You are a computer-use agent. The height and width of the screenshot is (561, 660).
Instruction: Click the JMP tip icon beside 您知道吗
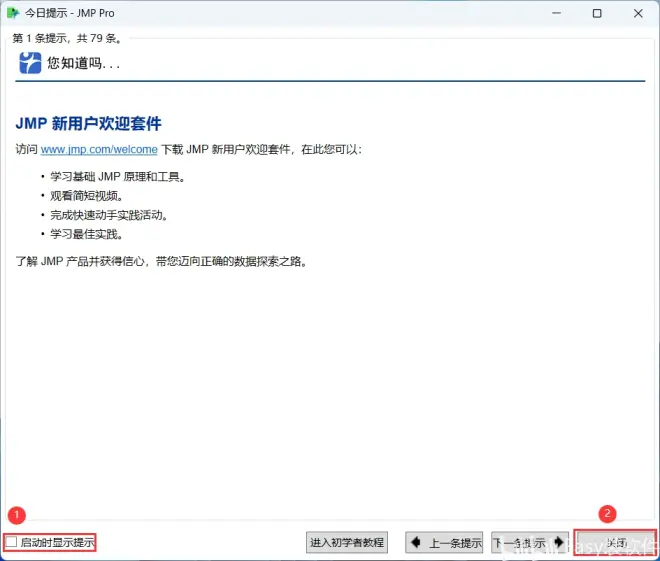pyautogui.click(x=30, y=63)
